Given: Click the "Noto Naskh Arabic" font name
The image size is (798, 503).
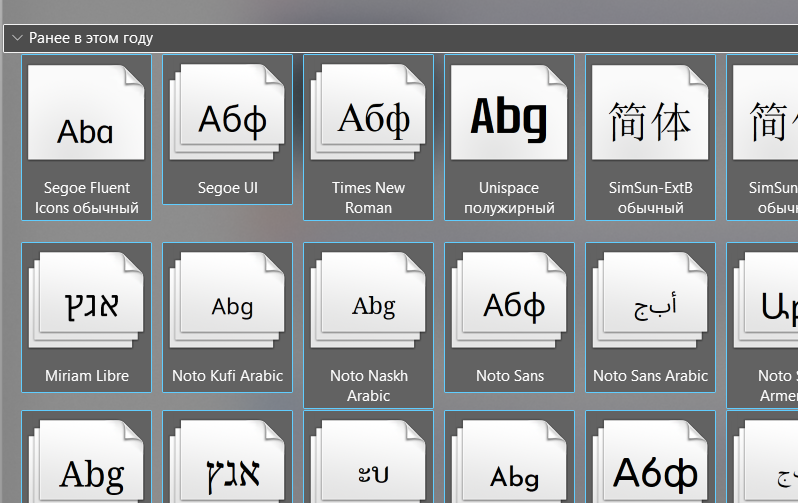Looking at the screenshot, I should [368, 385].
